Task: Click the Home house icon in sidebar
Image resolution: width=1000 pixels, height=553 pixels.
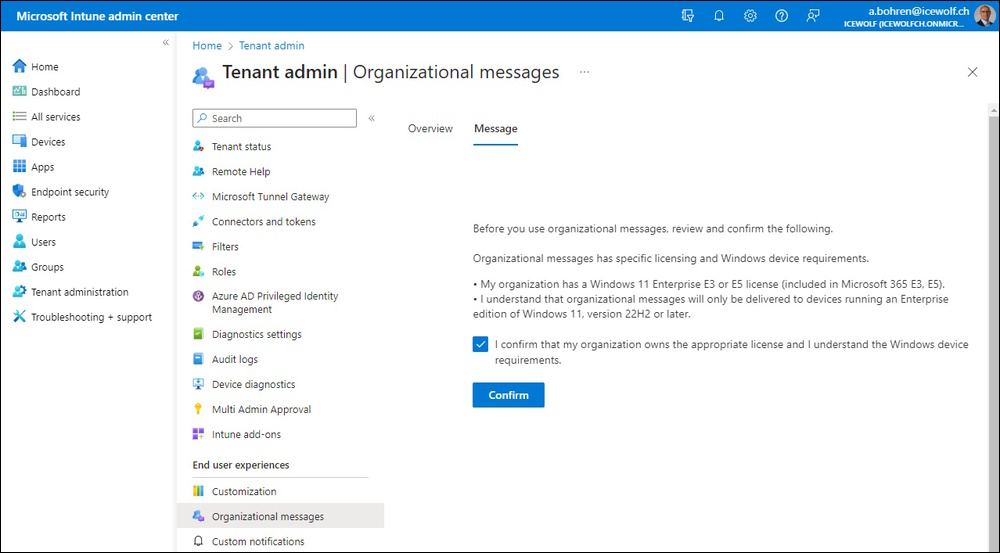Action: (20, 66)
